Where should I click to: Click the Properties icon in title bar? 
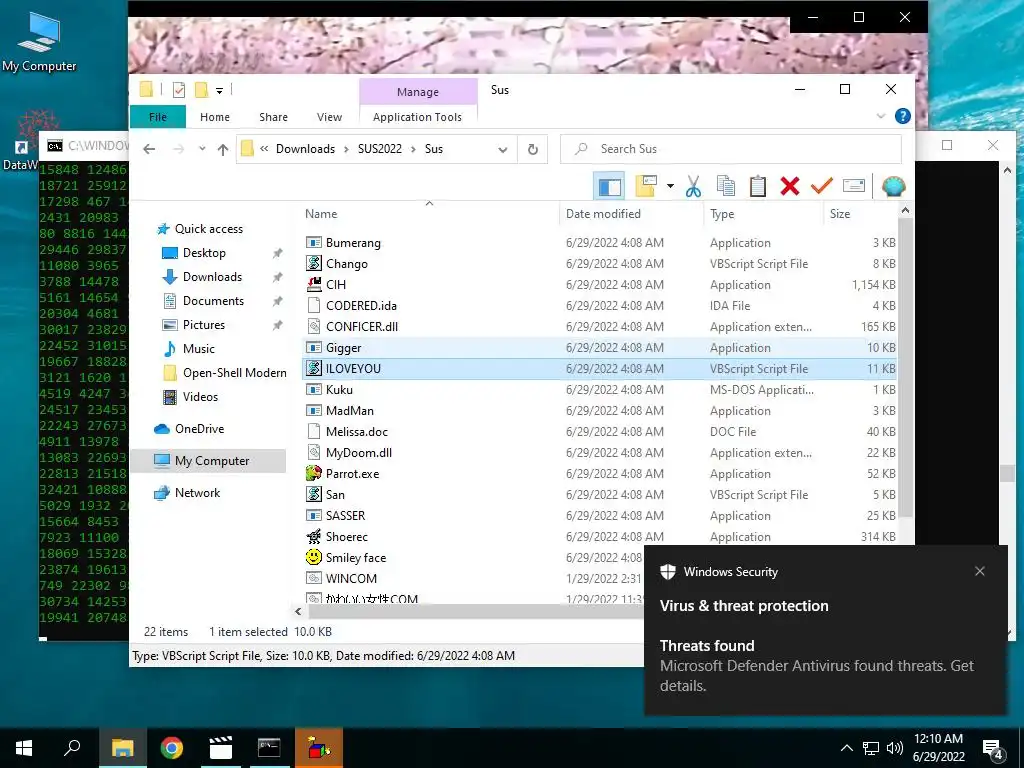178,90
